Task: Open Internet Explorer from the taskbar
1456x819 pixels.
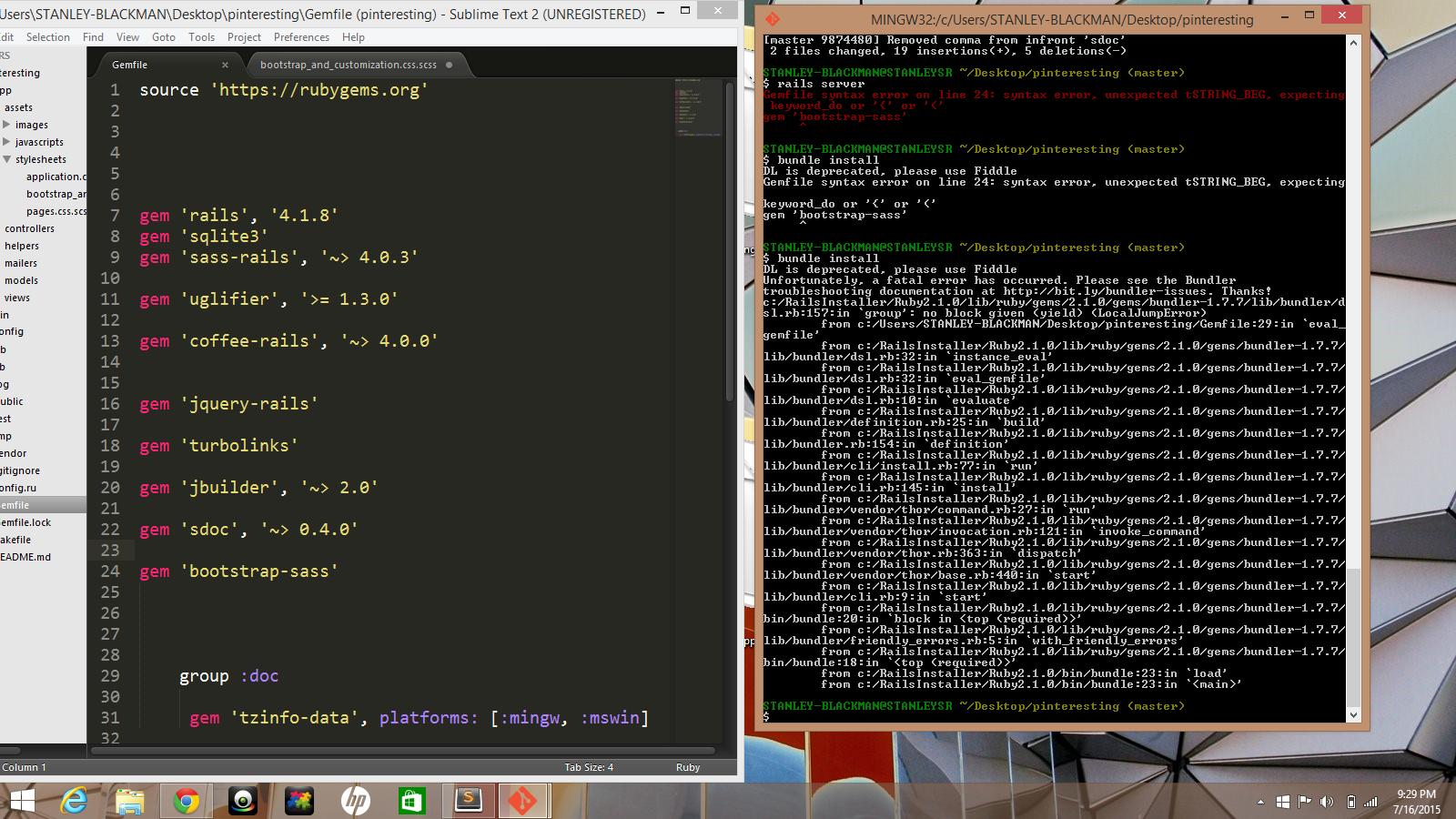Action: point(75,802)
